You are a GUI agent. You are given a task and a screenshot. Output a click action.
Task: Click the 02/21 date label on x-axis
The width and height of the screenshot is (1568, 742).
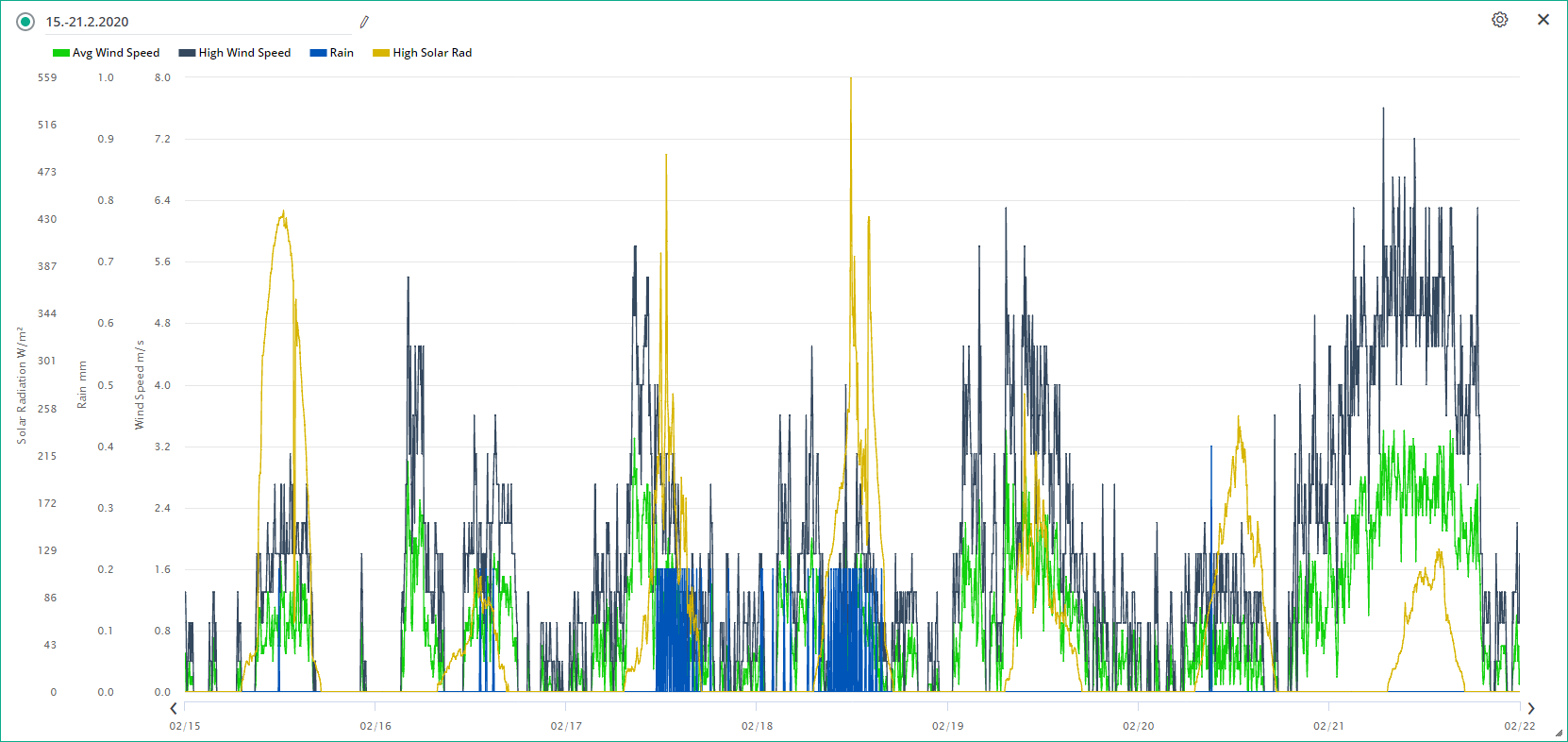pos(1328,726)
